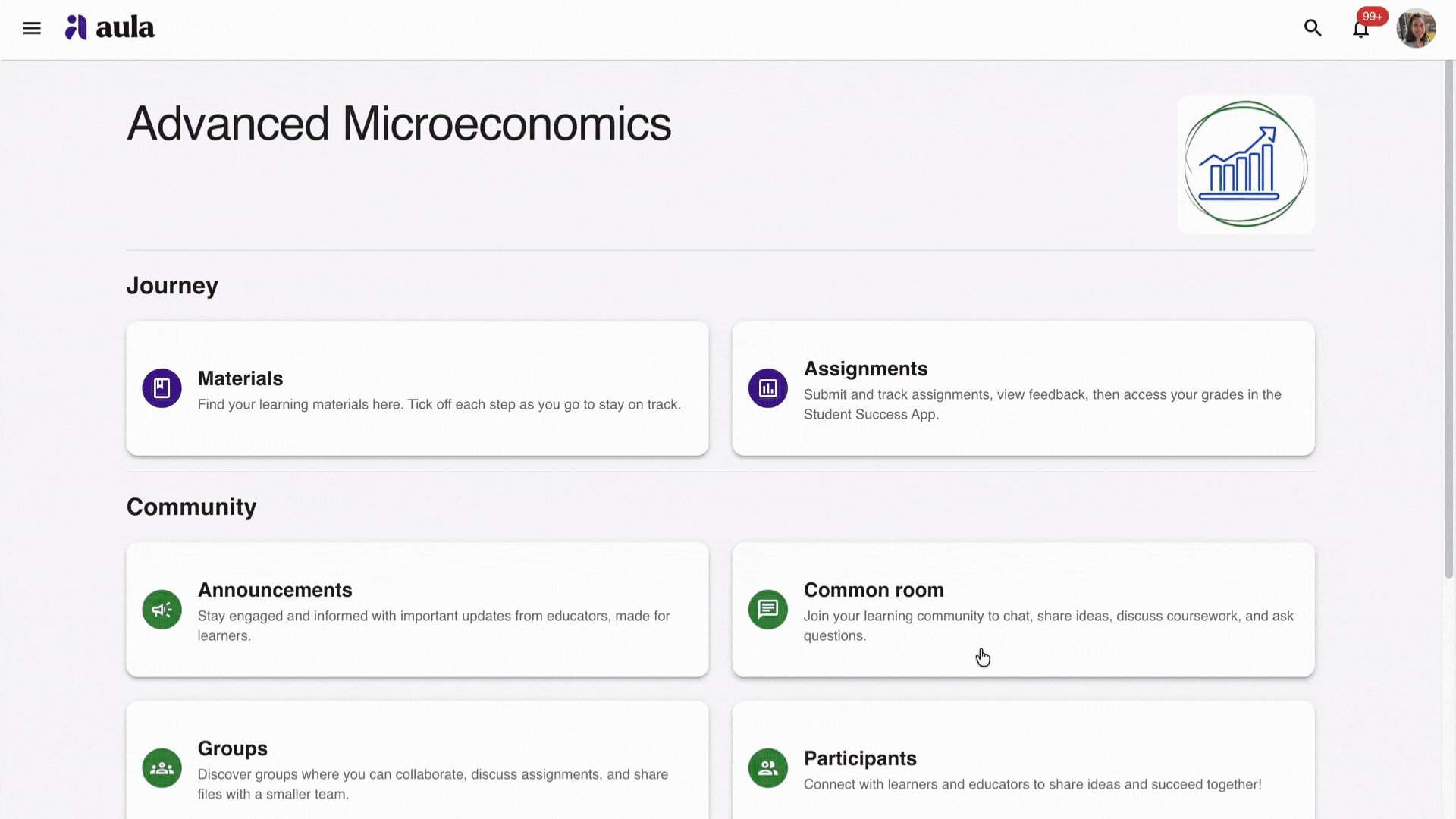The image size is (1456, 819).
Task: Click the green Groups people icon
Action: pyautogui.click(x=162, y=768)
